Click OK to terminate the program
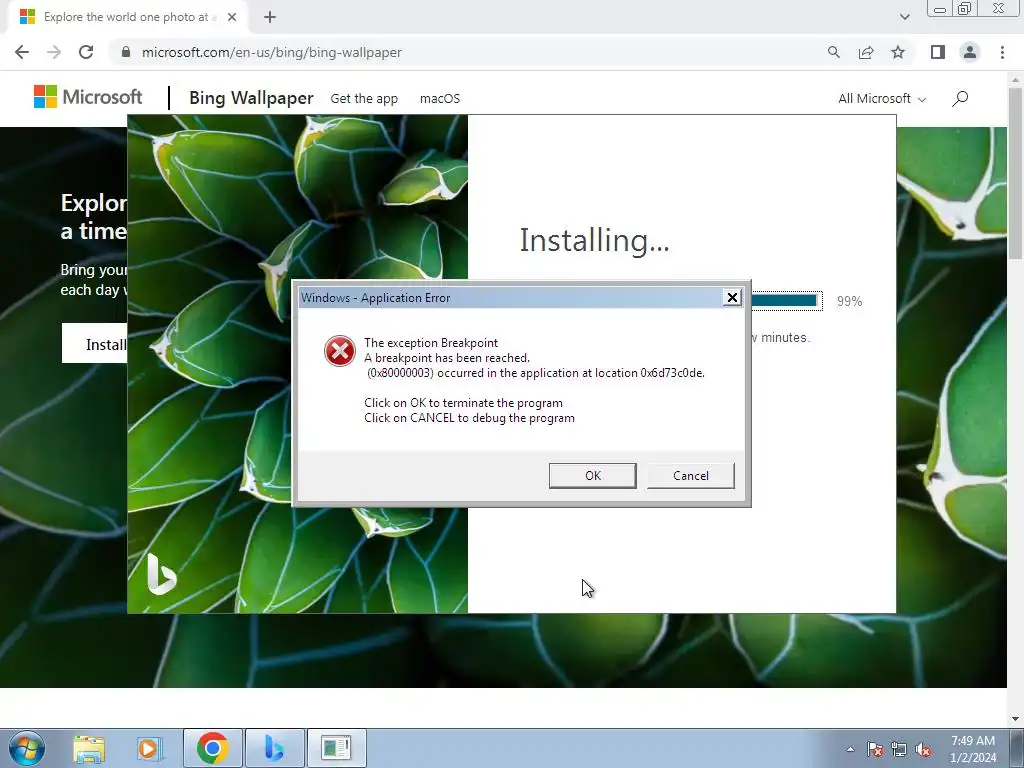The width and height of the screenshot is (1024, 768). coord(592,475)
